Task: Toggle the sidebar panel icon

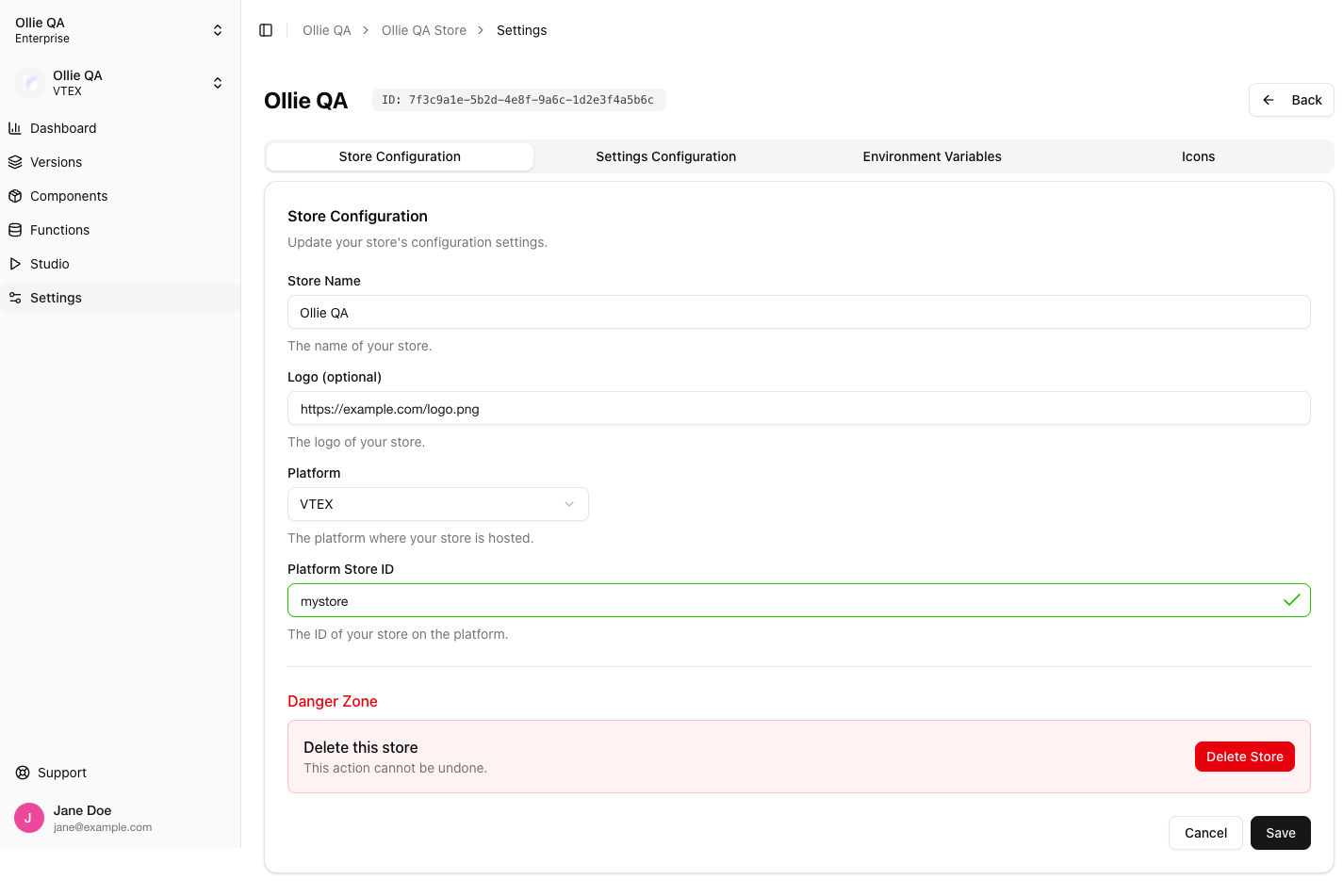Action: coord(266,30)
